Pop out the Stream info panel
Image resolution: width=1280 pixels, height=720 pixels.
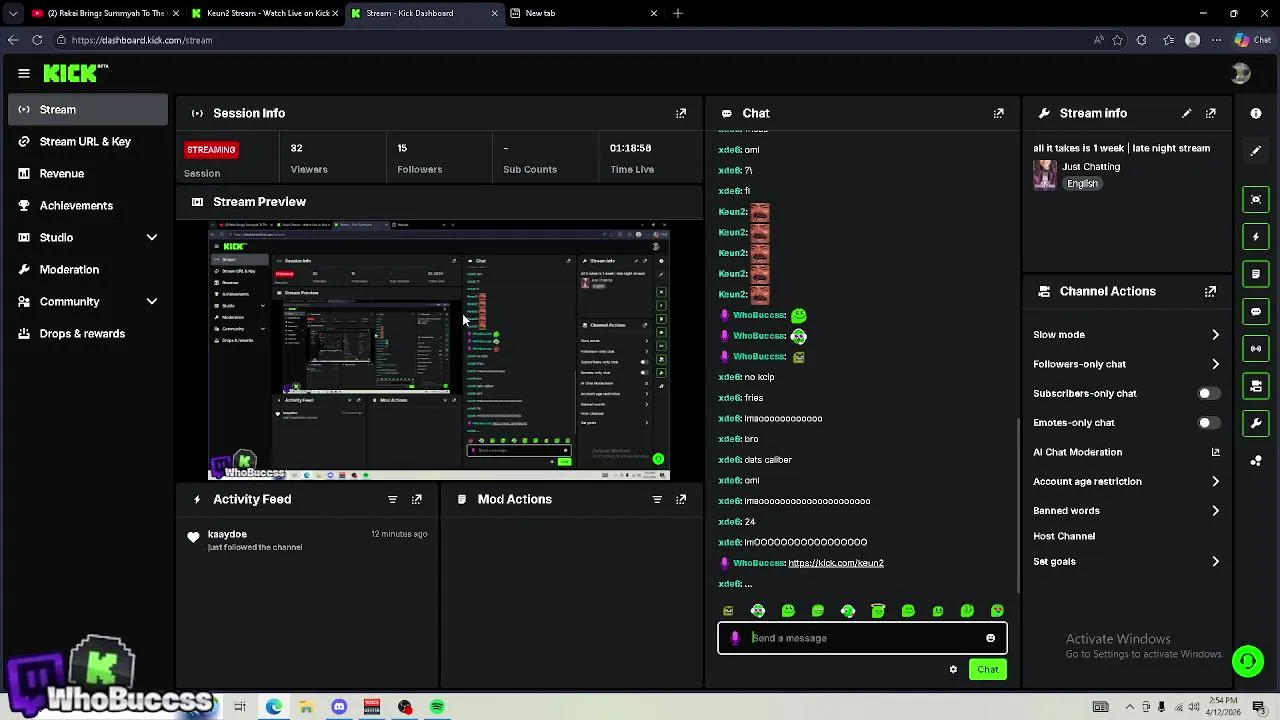click(1211, 114)
